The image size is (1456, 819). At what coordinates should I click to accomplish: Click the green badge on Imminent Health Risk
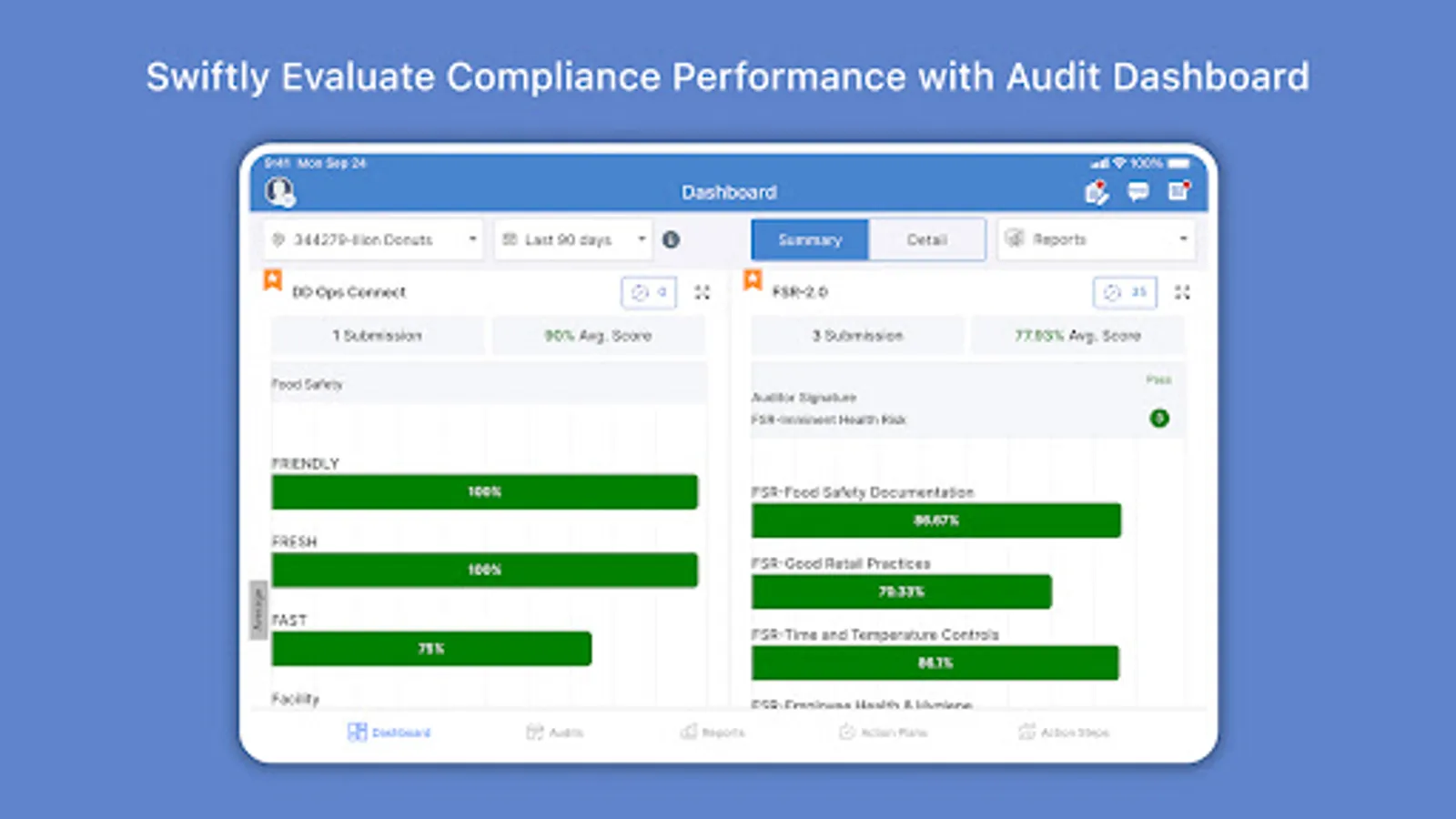coord(1159,419)
